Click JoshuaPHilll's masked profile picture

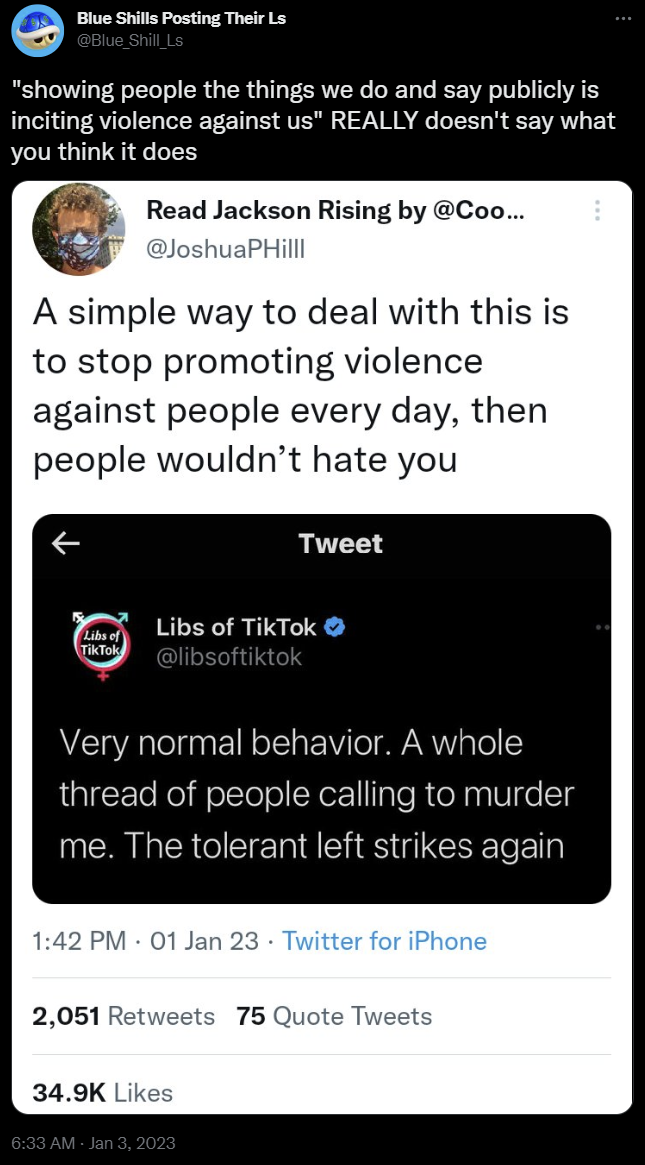[79, 229]
